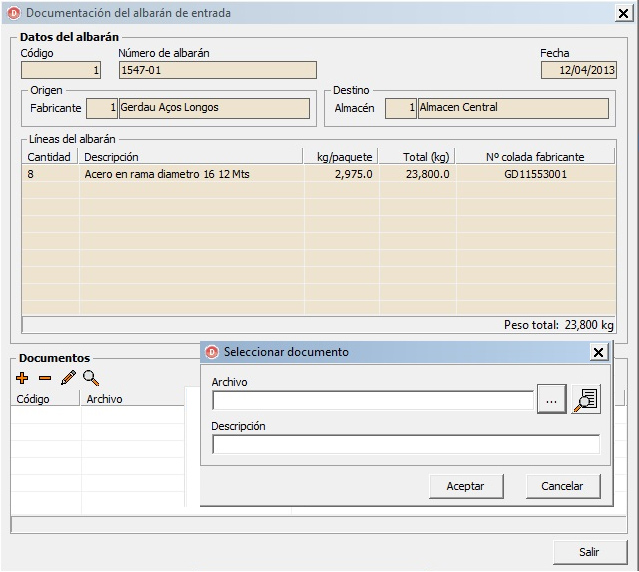
Task: Close the Seleccionar documento dialog
Action: click(x=599, y=352)
